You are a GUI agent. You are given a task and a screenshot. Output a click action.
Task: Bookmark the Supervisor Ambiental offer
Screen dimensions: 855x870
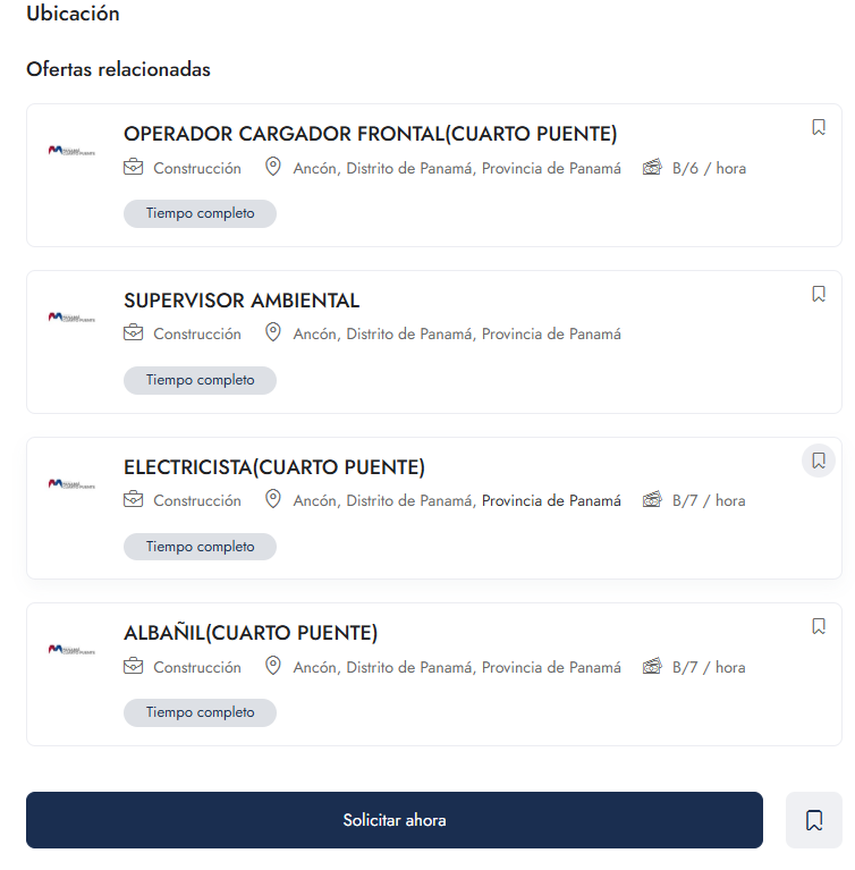coord(818,294)
